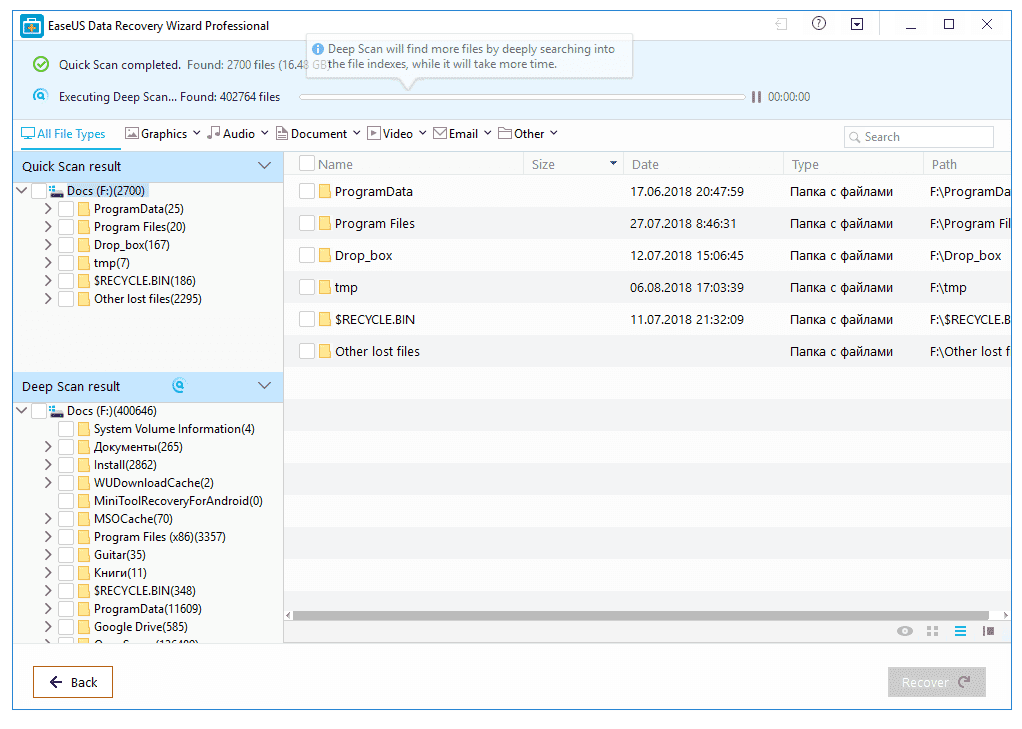The width and height of the screenshot is (1022, 729).
Task: Switch to thumbnail grid view
Action: [933, 631]
